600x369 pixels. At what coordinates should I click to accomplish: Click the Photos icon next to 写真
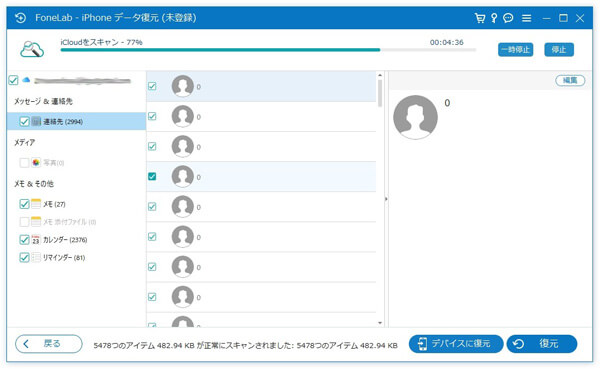point(36,163)
